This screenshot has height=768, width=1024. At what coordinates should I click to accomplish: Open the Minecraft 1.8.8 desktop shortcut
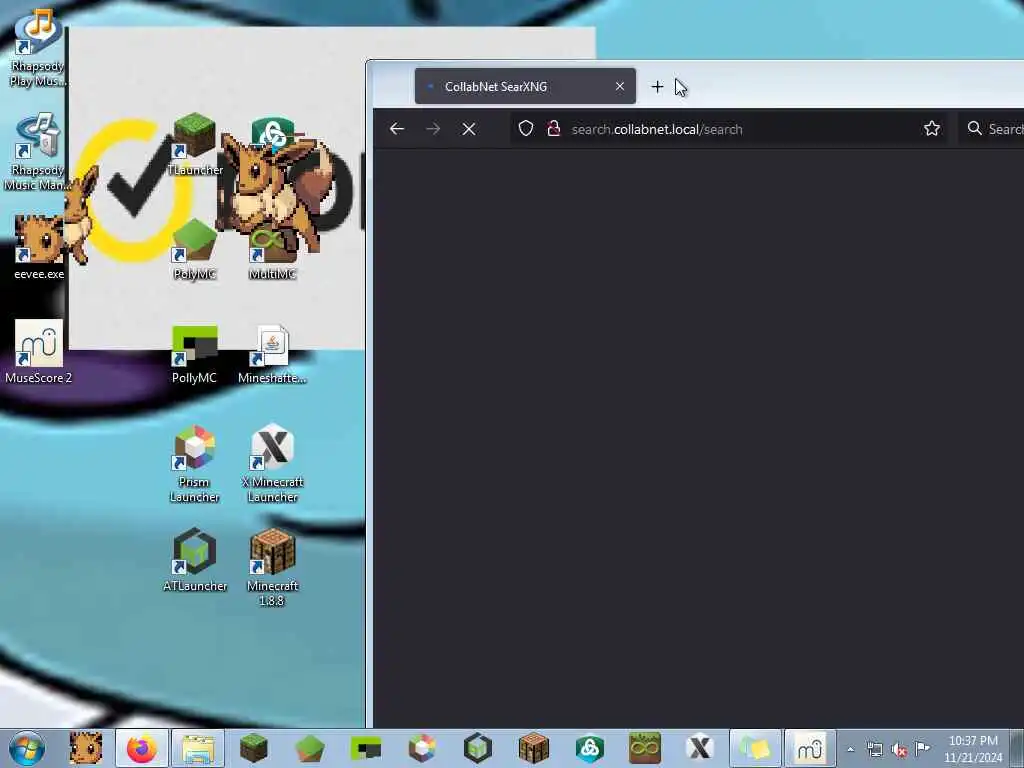pyautogui.click(x=272, y=567)
